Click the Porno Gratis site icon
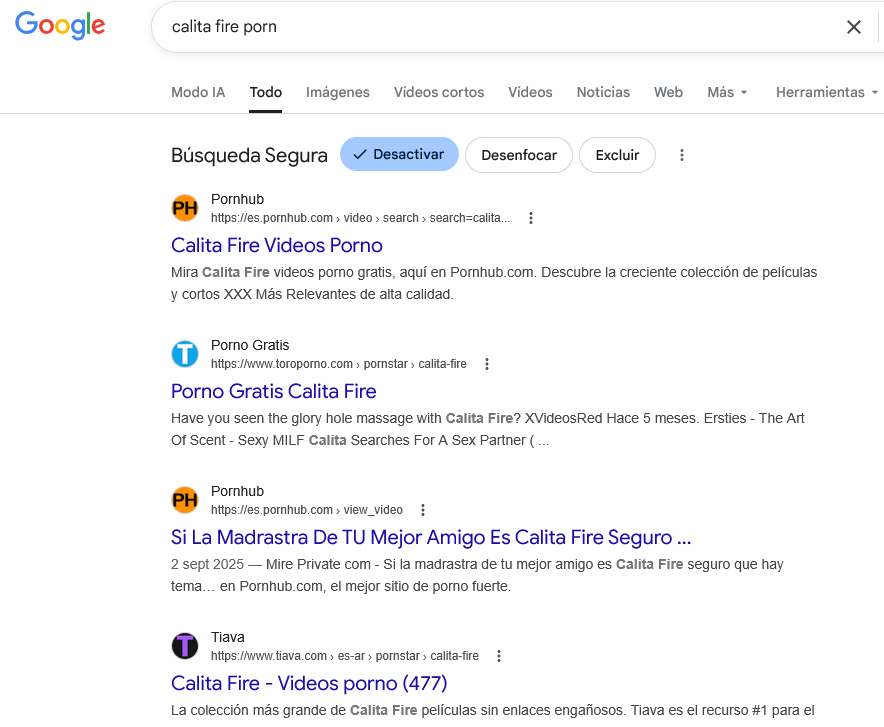The width and height of the screenshot is (884, 727). coord(184,353)
